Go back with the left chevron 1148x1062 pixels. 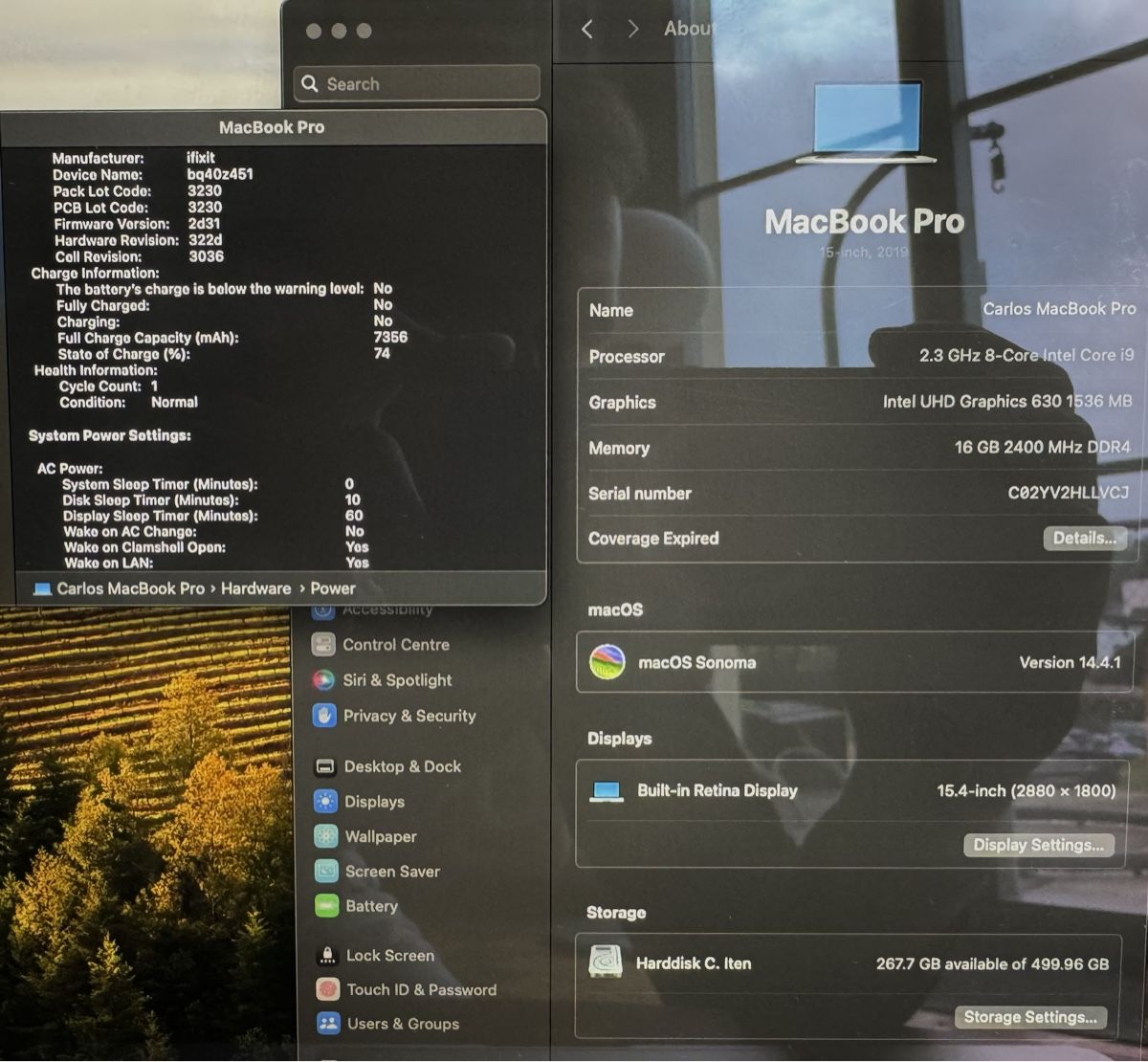(587, 30)
